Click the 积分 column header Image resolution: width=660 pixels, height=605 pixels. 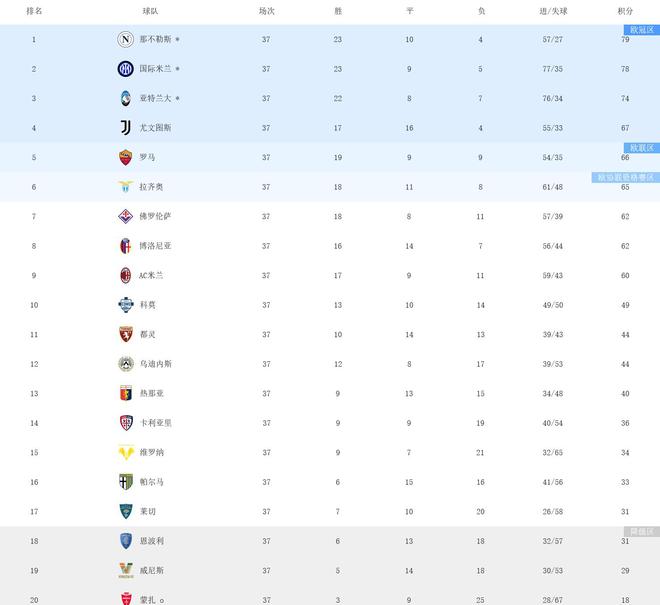pyautogui.click(x=625, y=11)
